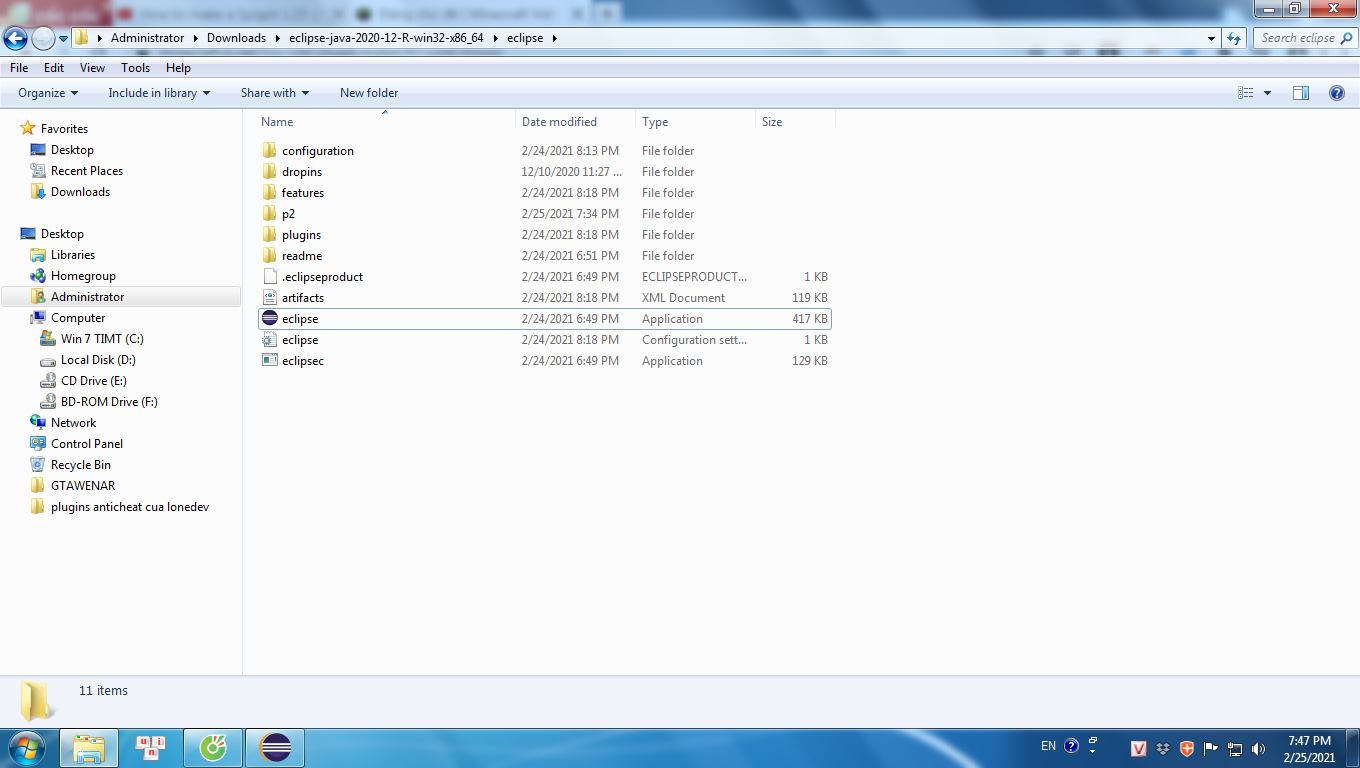The width and height of the screenshot is (1360, 768).
Task: Select the readme folder icon
Action: (269, 256)
